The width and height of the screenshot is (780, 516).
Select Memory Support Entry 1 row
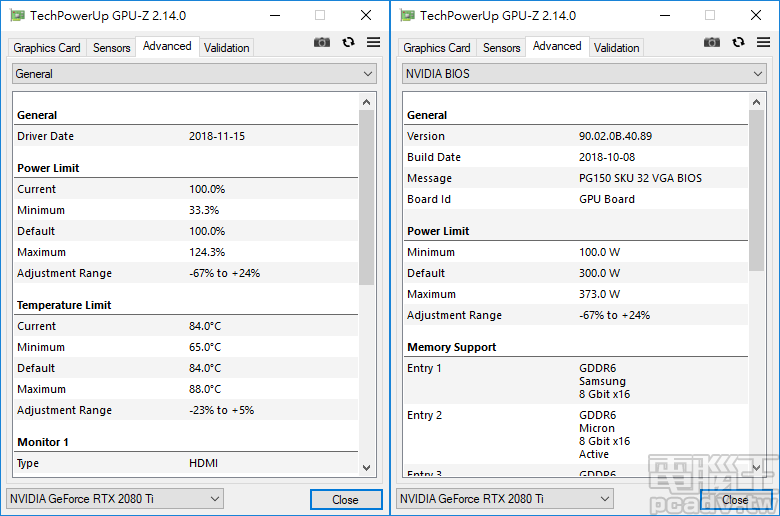pos(576,381)
